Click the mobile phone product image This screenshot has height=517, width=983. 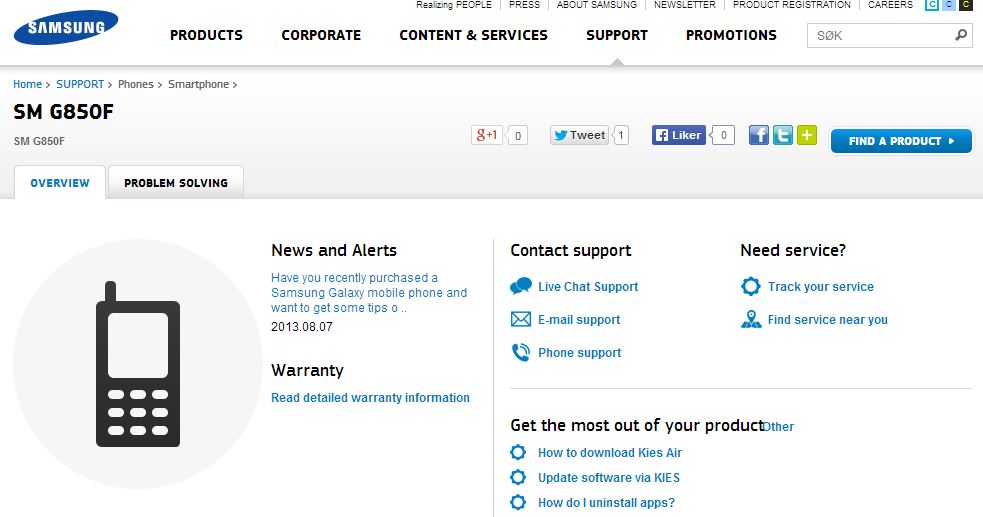137,364
